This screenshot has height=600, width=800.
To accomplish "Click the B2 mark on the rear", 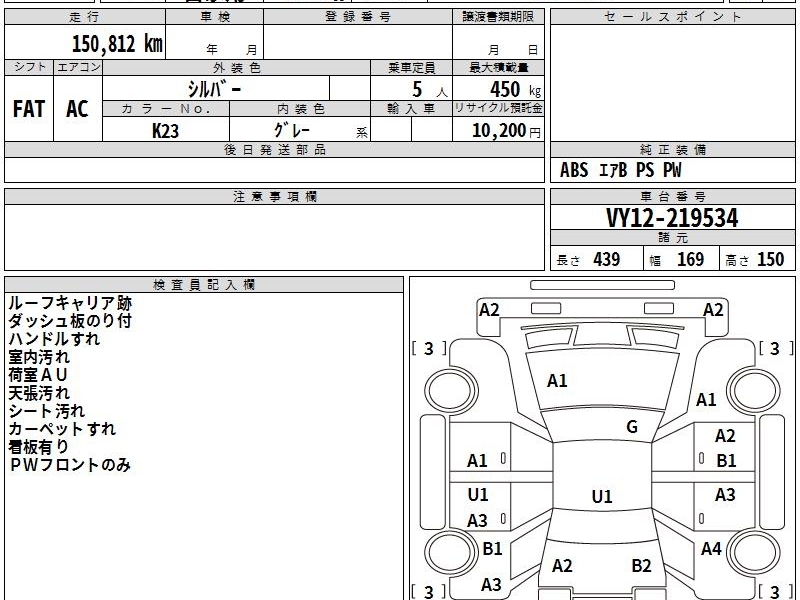I will pyautogui.click(x=641, y=566).
